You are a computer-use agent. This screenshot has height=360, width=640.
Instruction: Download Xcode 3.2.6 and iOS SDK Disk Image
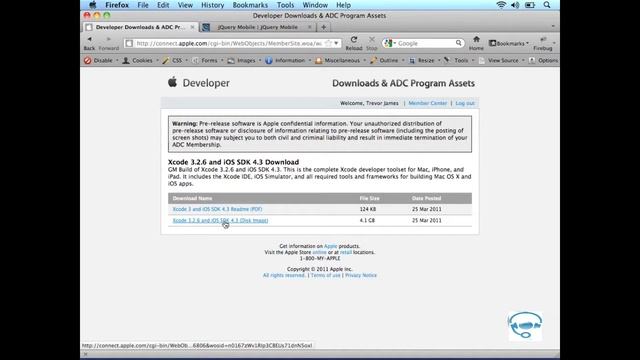[x=220, y=220]
